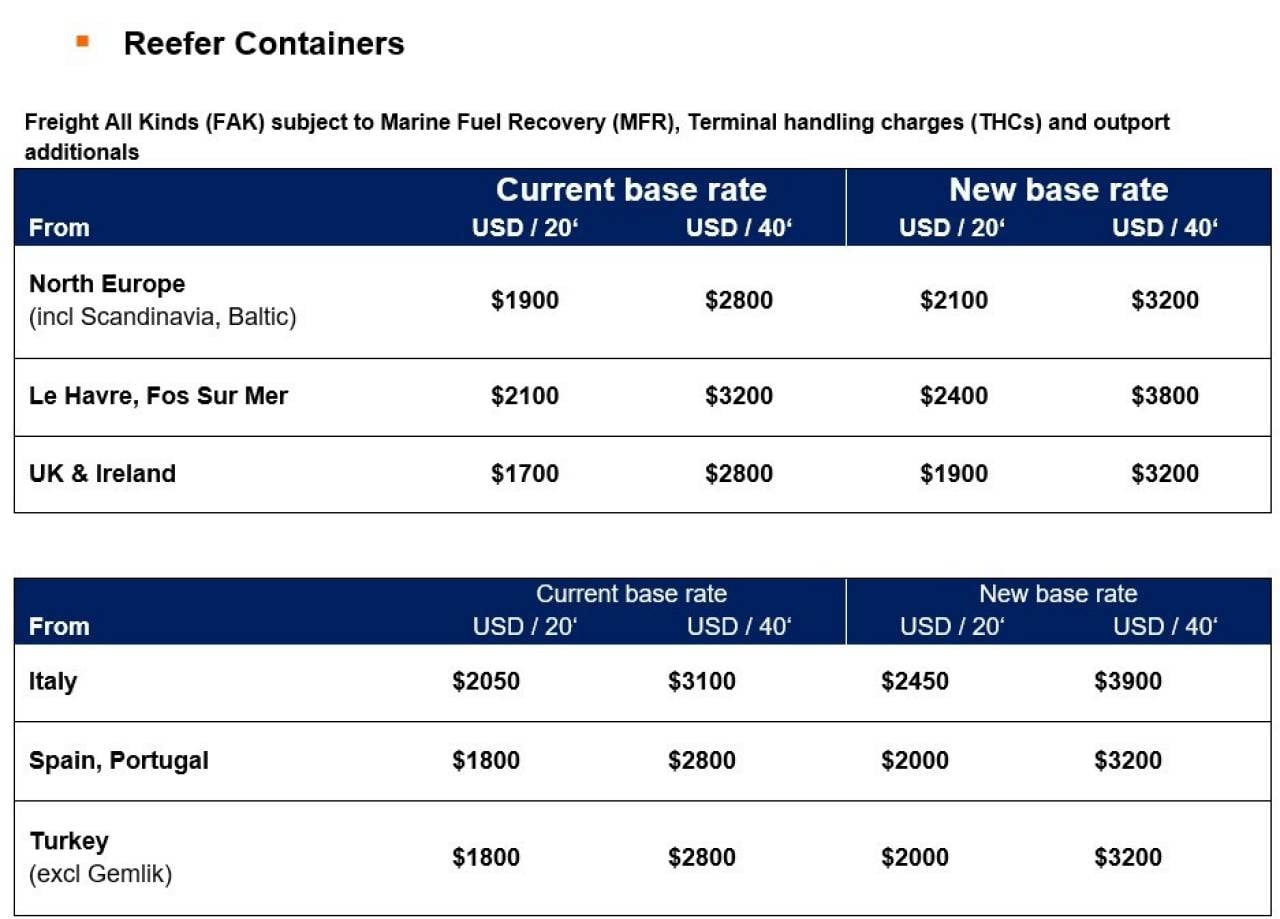Select the Turkey row label
Screen dimensions: 1280x919
pyautogui.click(x=69, y=840)
